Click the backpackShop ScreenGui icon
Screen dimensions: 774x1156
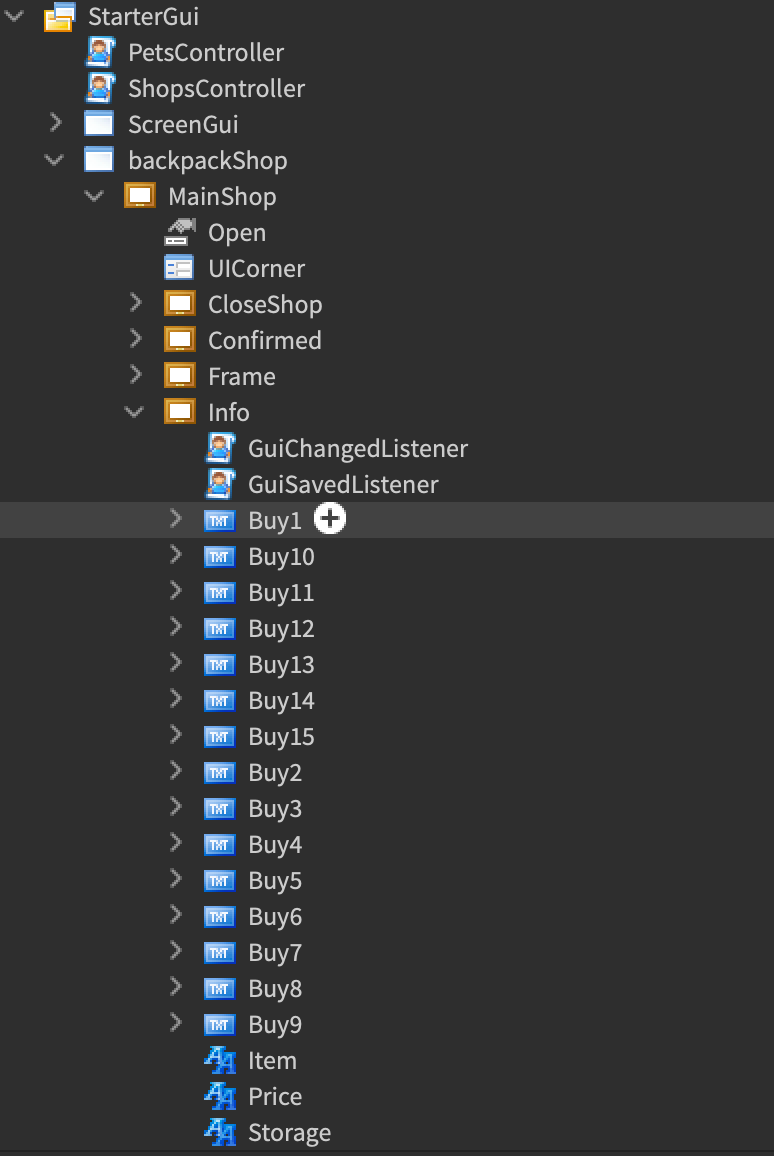click(x=99, y=160)
